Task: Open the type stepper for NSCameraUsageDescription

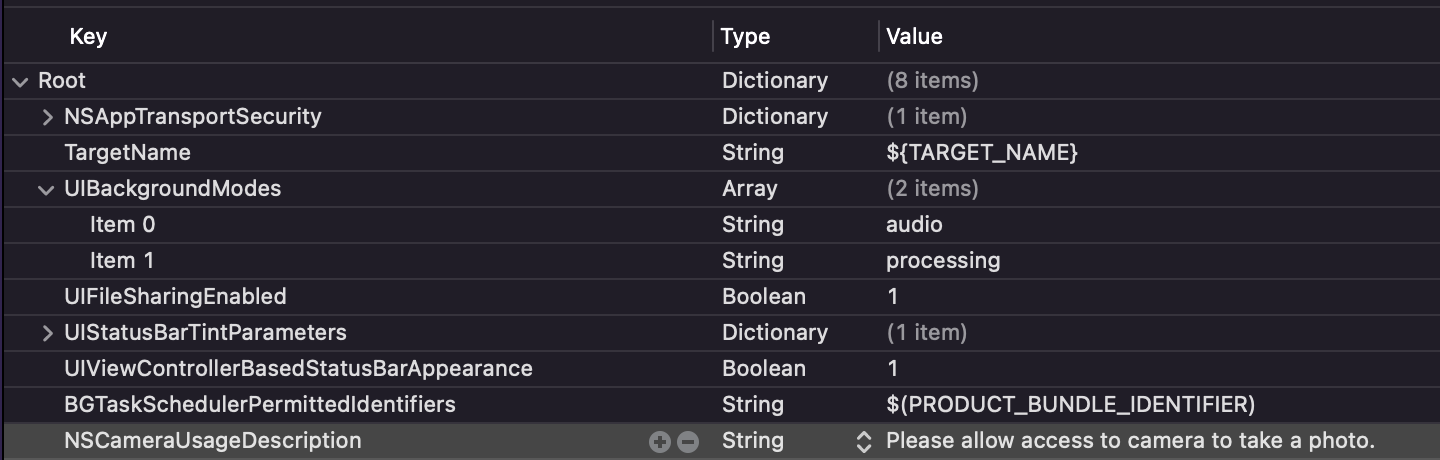Action: (x=863, y=441)
